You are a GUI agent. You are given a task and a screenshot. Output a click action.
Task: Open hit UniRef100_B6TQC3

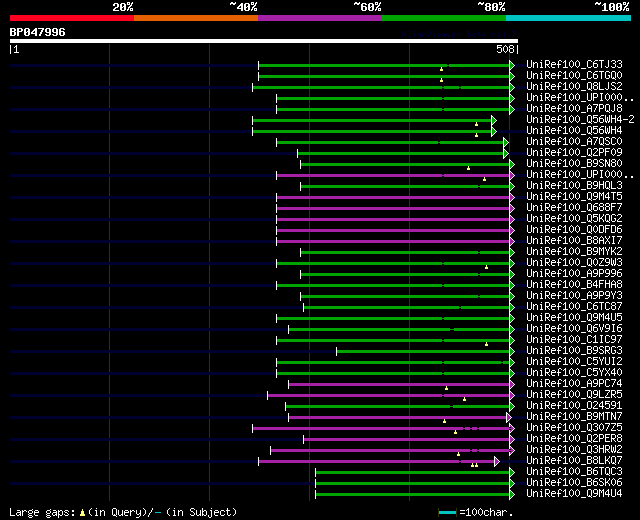click(574, 472)
